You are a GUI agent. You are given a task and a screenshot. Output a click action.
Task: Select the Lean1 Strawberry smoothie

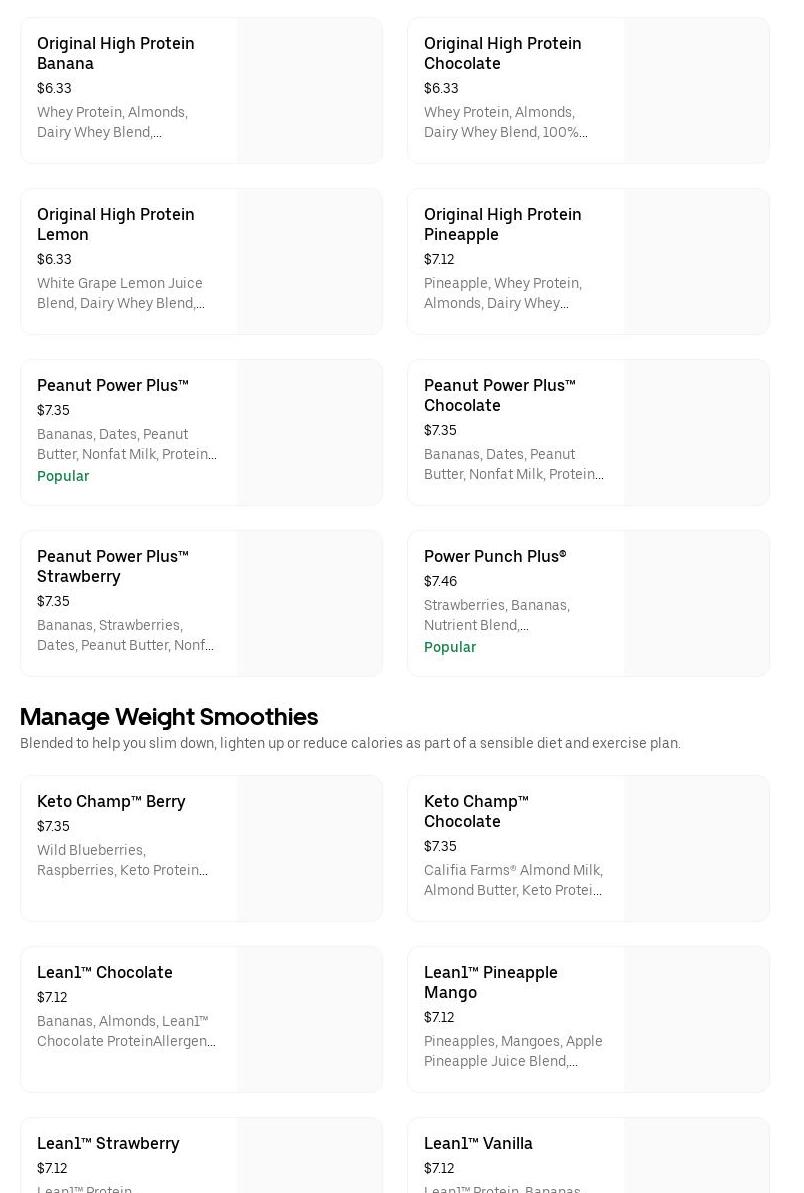tap(108, 1143)
